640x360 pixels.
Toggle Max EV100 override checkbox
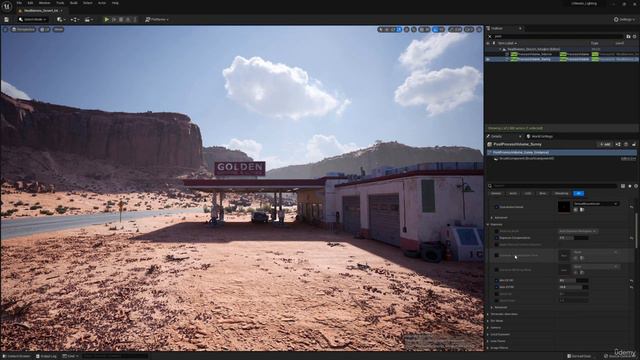497,287
